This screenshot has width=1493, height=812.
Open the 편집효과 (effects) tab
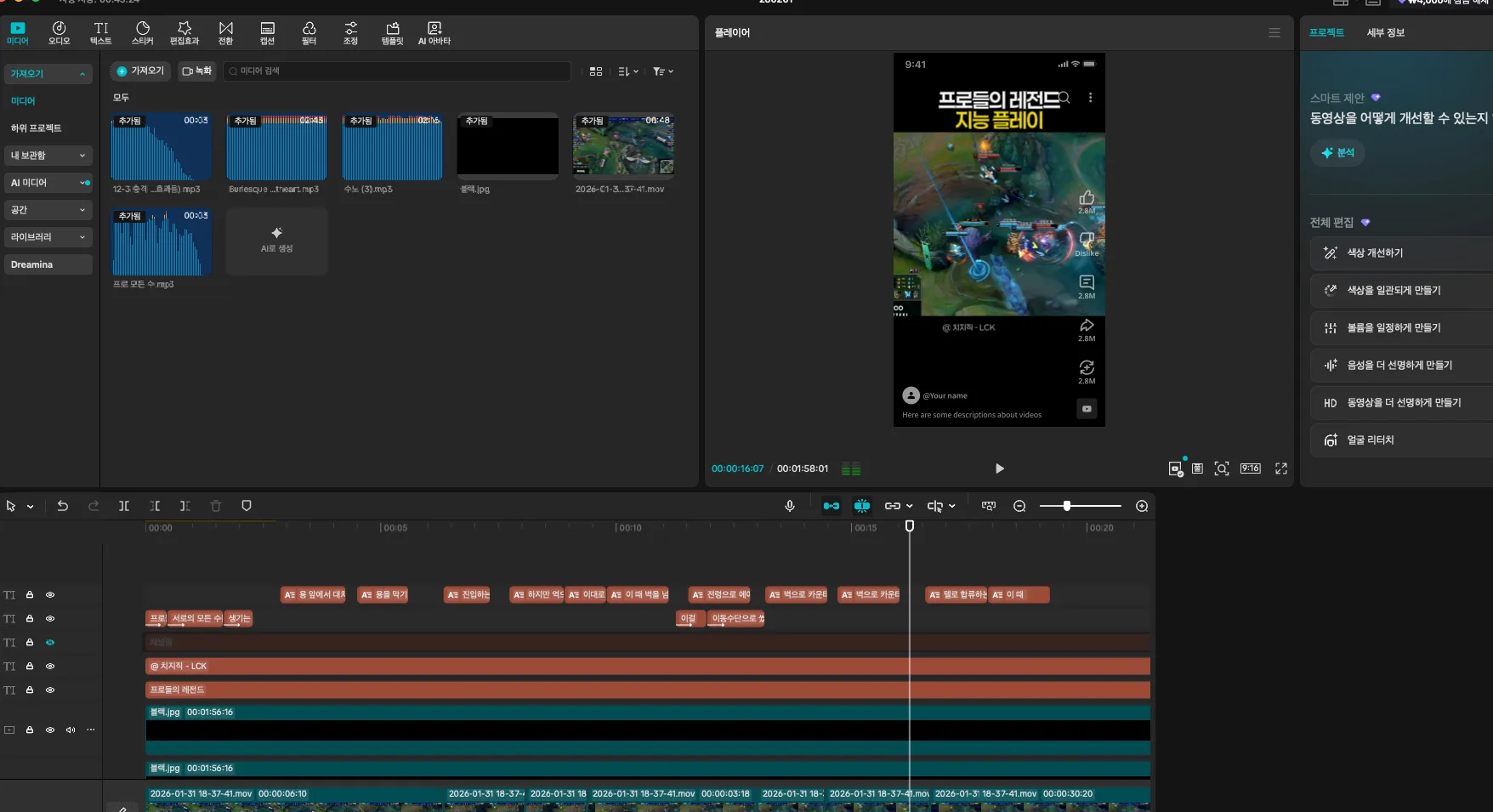click(x=184, y=33)
